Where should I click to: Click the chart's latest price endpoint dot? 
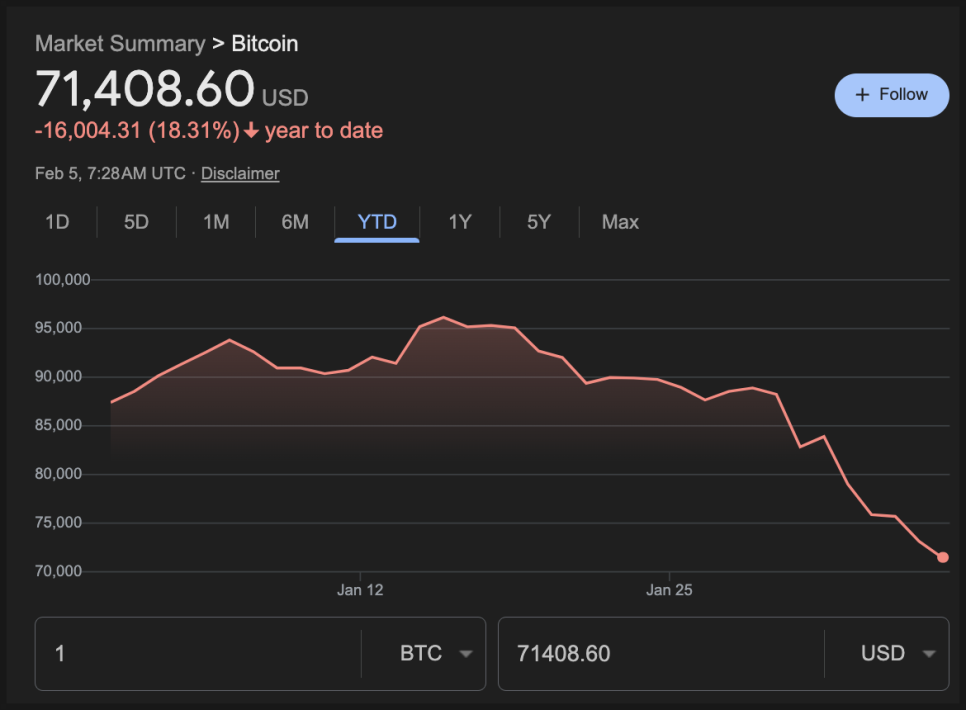tap(943, 557)
